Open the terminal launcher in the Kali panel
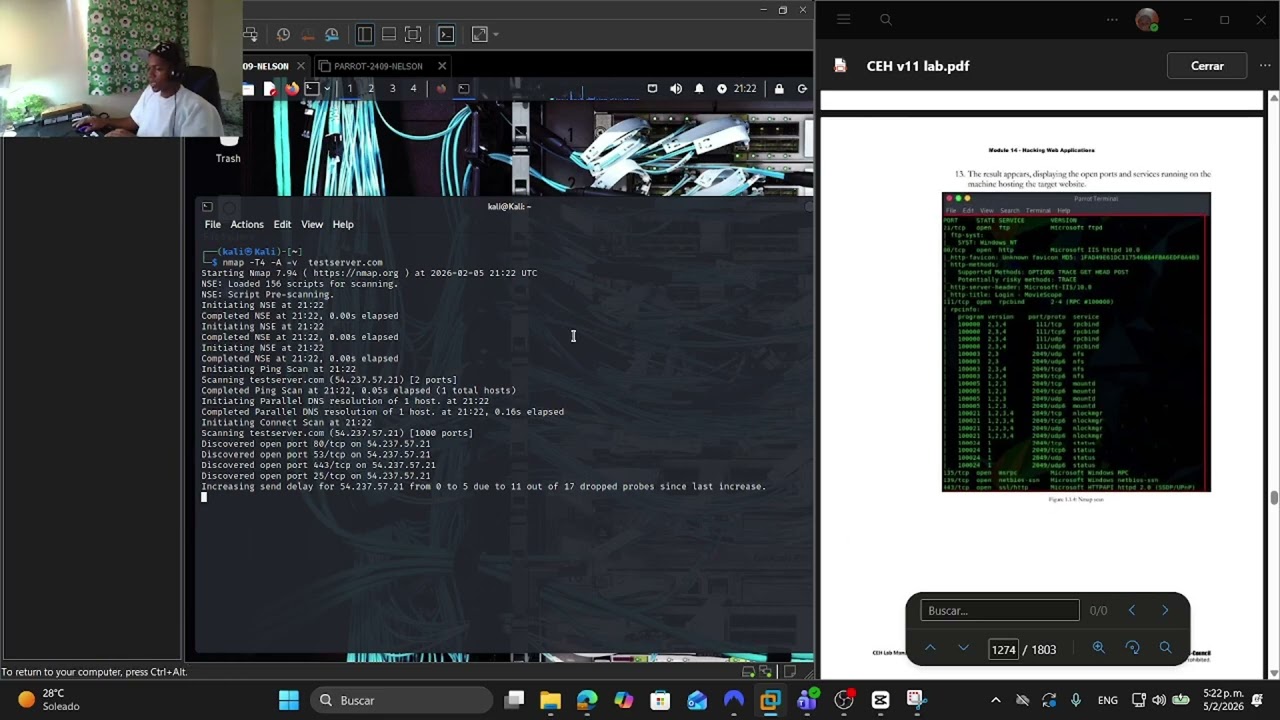 pyautogui.click(x=312, y=89)
